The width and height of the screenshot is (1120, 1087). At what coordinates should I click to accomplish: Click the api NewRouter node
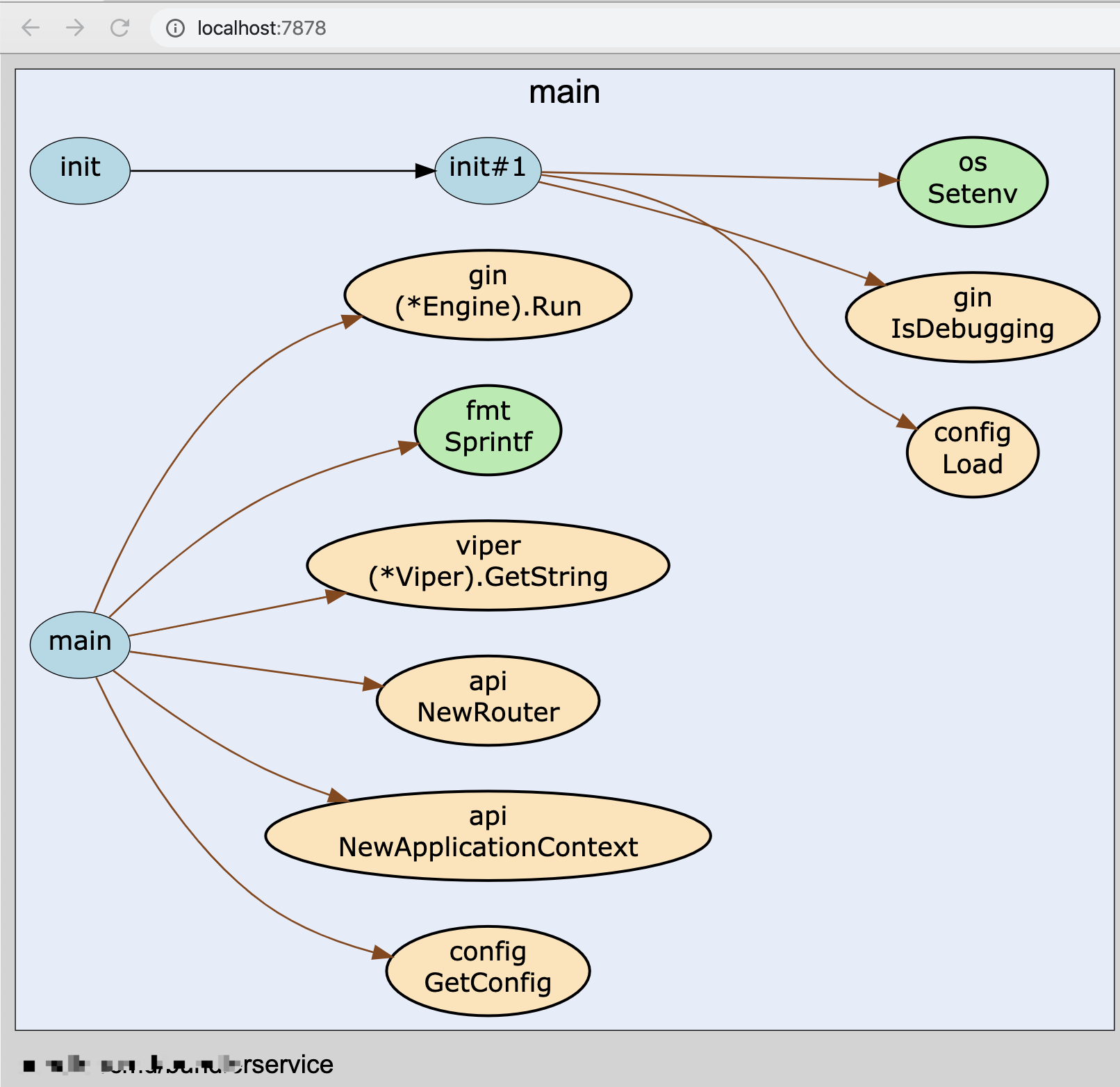pyautogui.click(x=488, y=701)
